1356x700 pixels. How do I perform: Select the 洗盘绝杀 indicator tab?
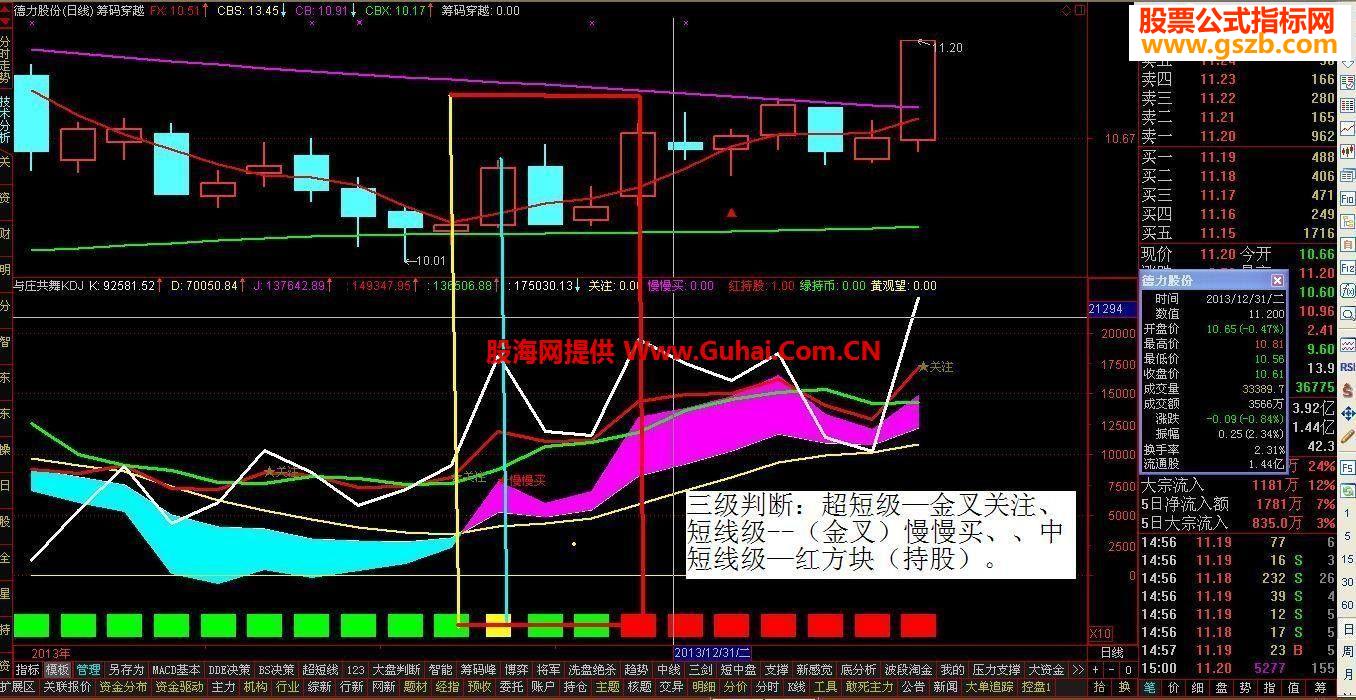click(592, 670)
